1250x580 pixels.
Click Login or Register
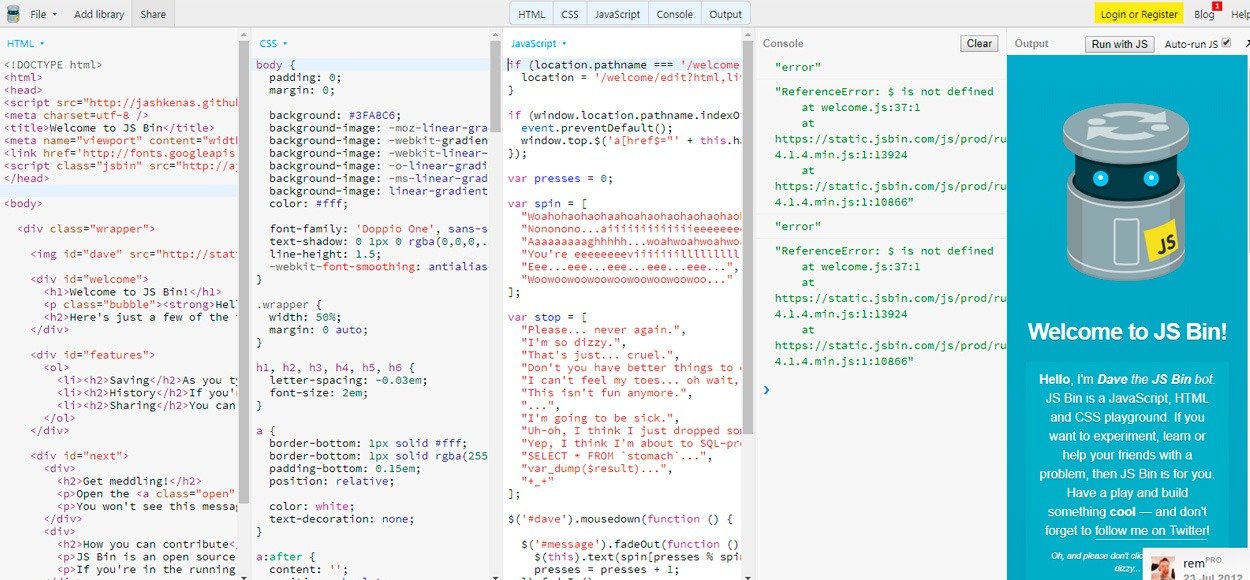tap(1139, 14)
